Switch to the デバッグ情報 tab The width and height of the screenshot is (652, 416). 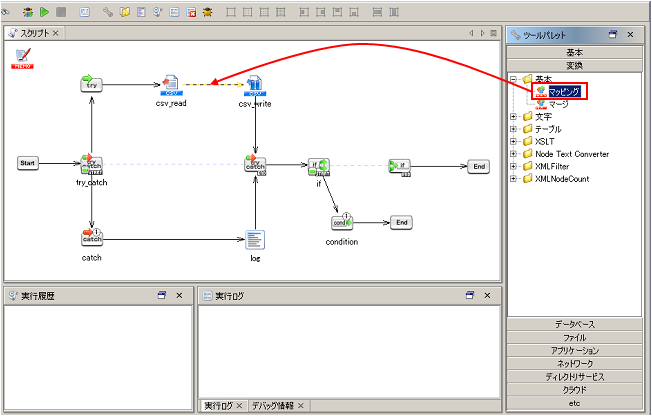tap(273, 405)
